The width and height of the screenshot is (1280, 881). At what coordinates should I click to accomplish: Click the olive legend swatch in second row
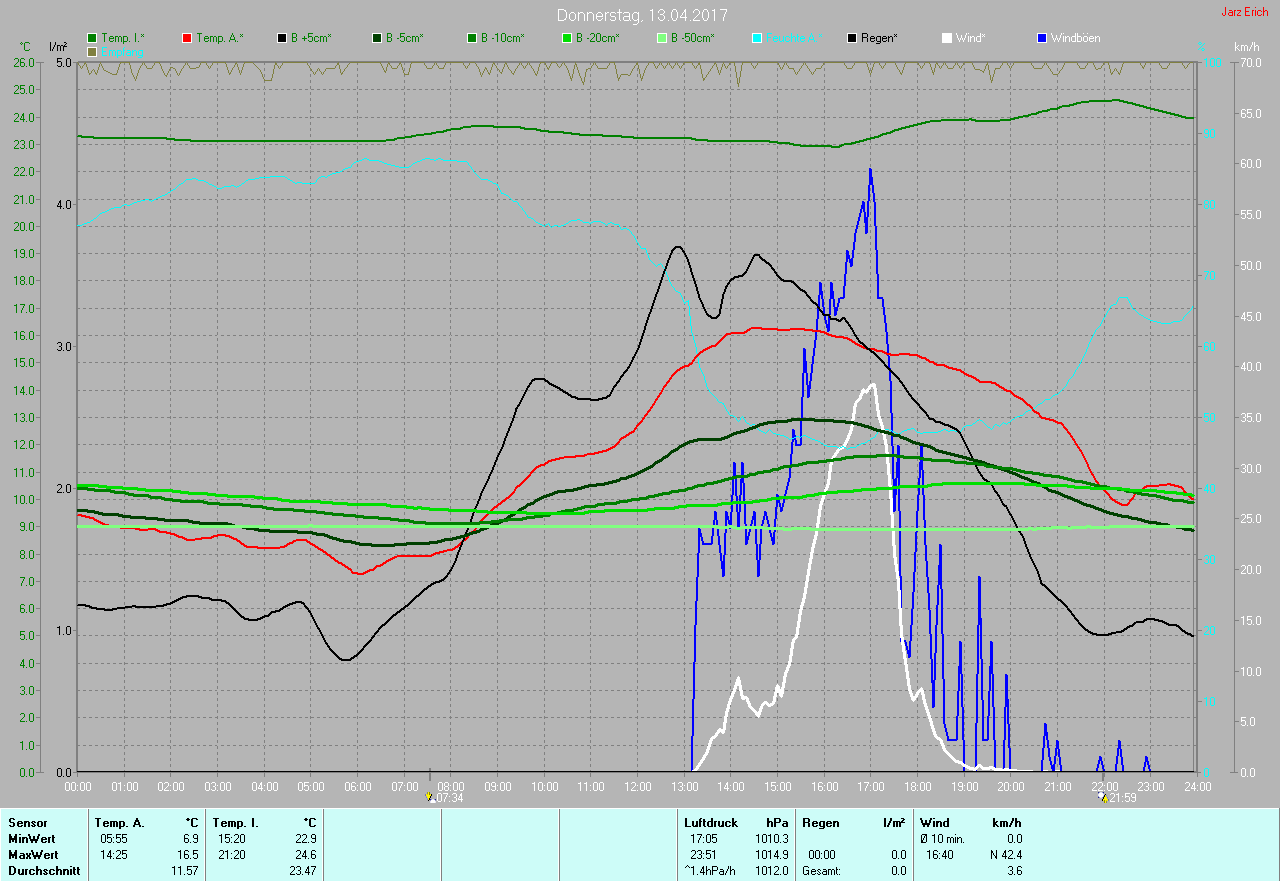(92, 51)
